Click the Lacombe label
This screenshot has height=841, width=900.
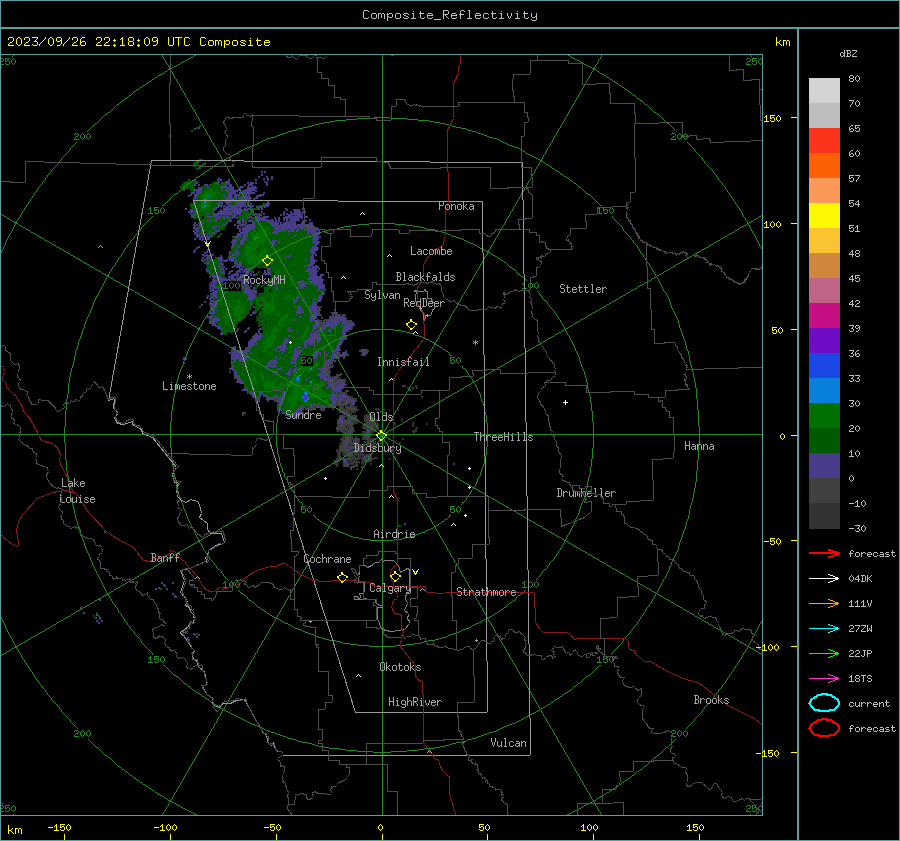pos(431,251)
